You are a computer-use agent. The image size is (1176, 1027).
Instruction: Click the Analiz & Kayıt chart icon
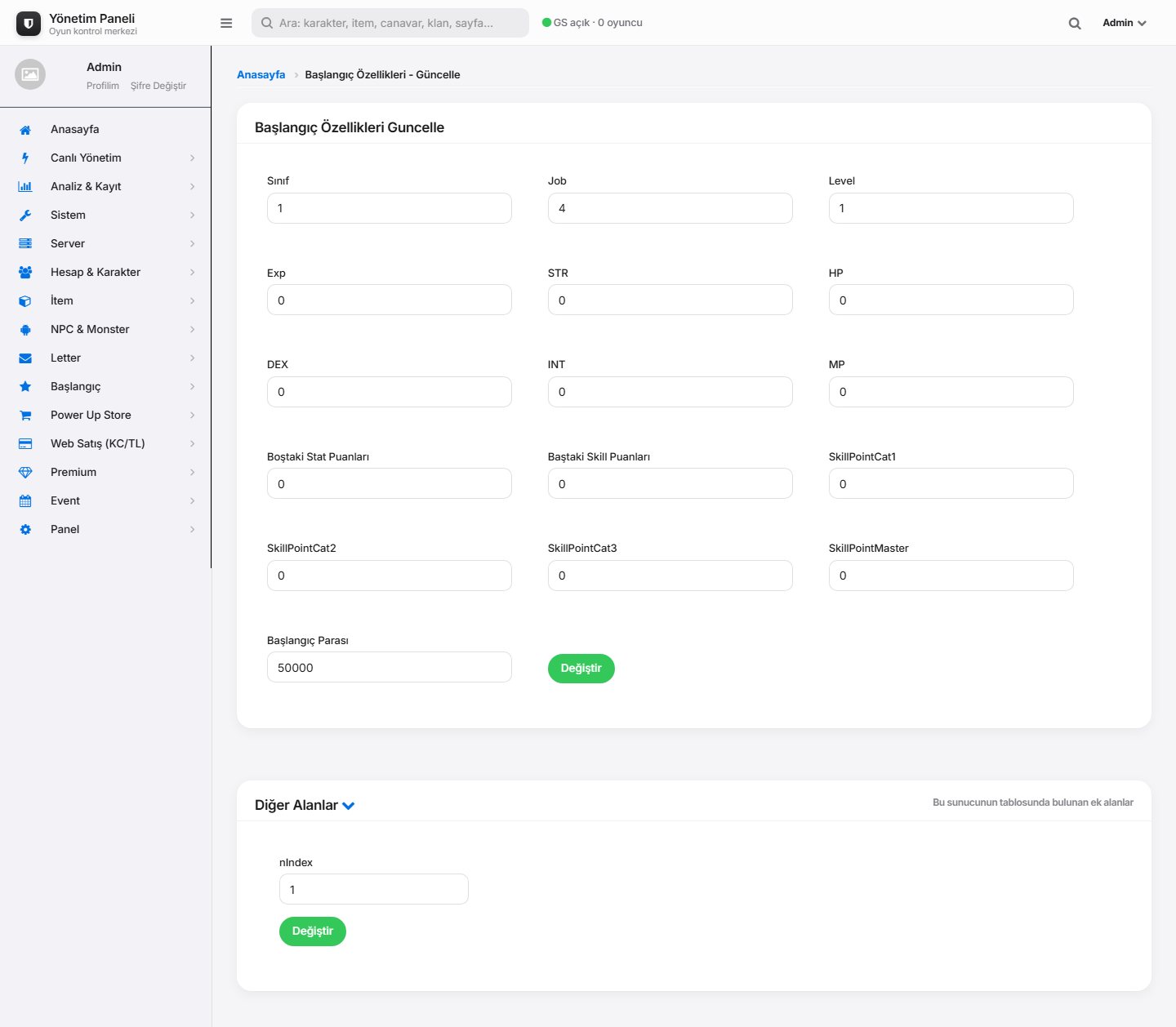point(25,187)
